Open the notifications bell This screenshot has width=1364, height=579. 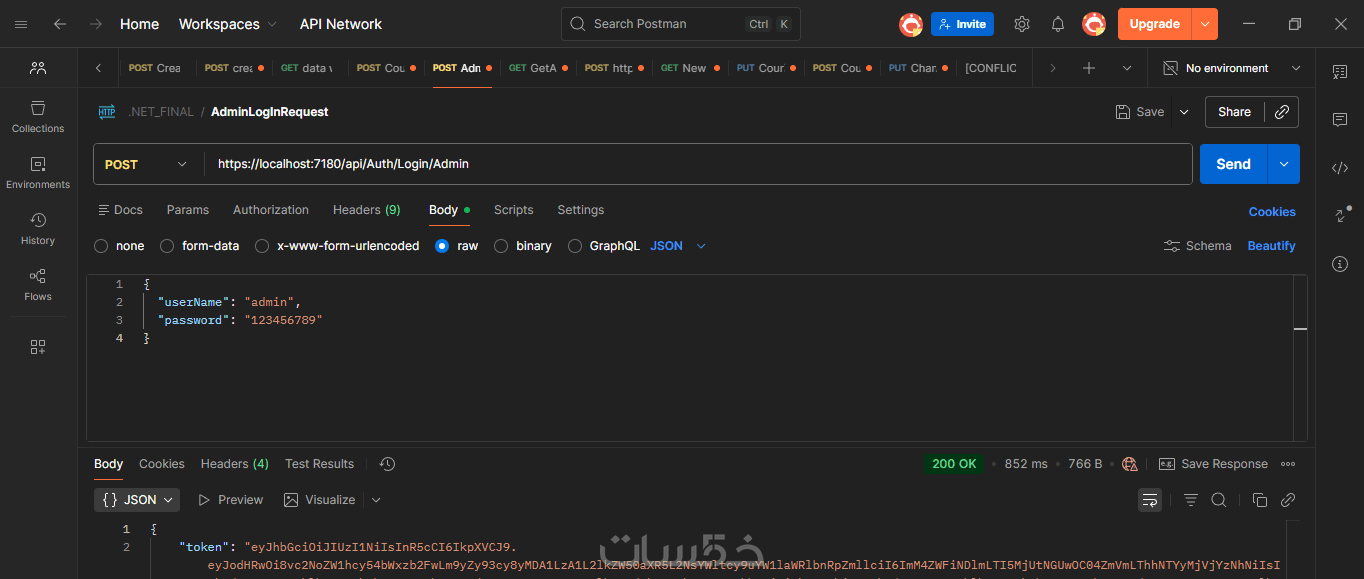(x=1058, y=24)
